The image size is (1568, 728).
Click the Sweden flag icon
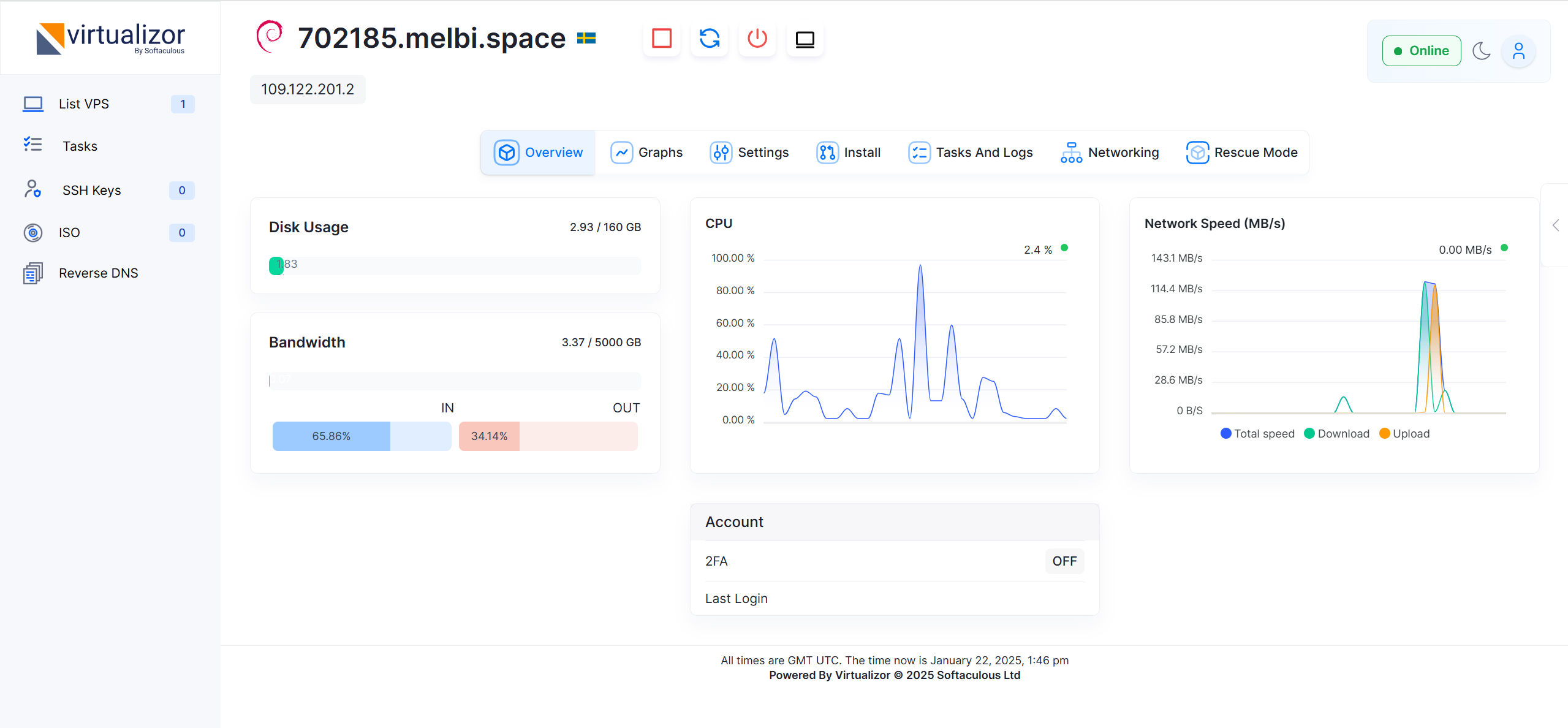click(x=586, y=39)
